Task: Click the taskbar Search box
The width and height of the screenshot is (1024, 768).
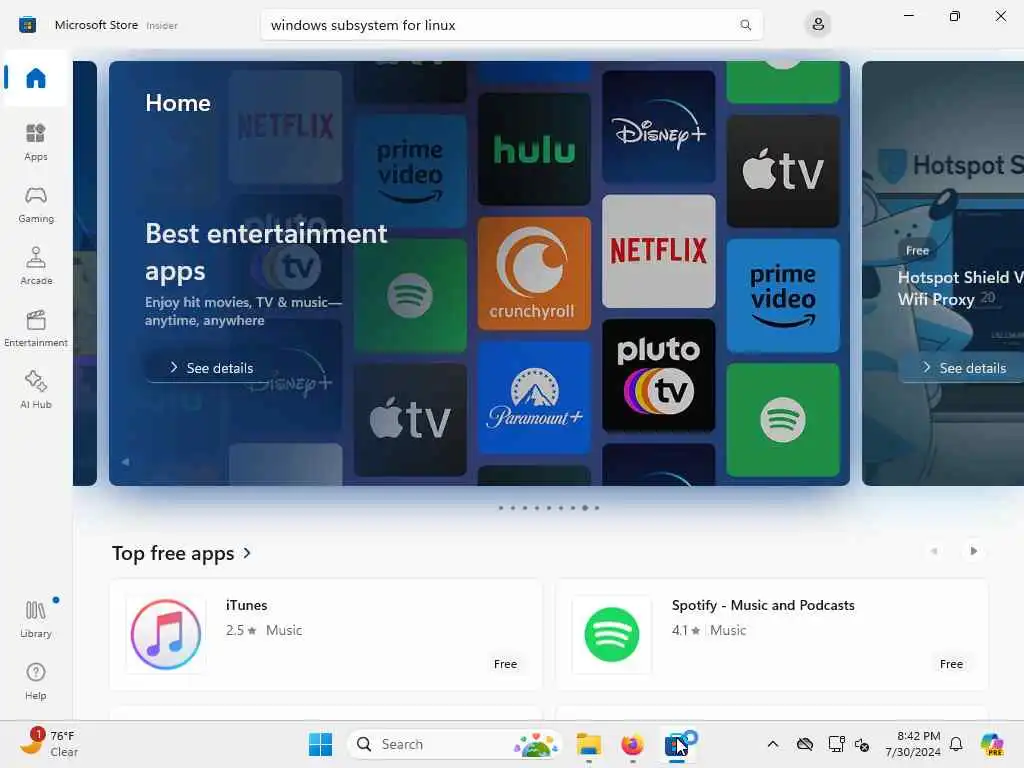Action: [455, 744]
